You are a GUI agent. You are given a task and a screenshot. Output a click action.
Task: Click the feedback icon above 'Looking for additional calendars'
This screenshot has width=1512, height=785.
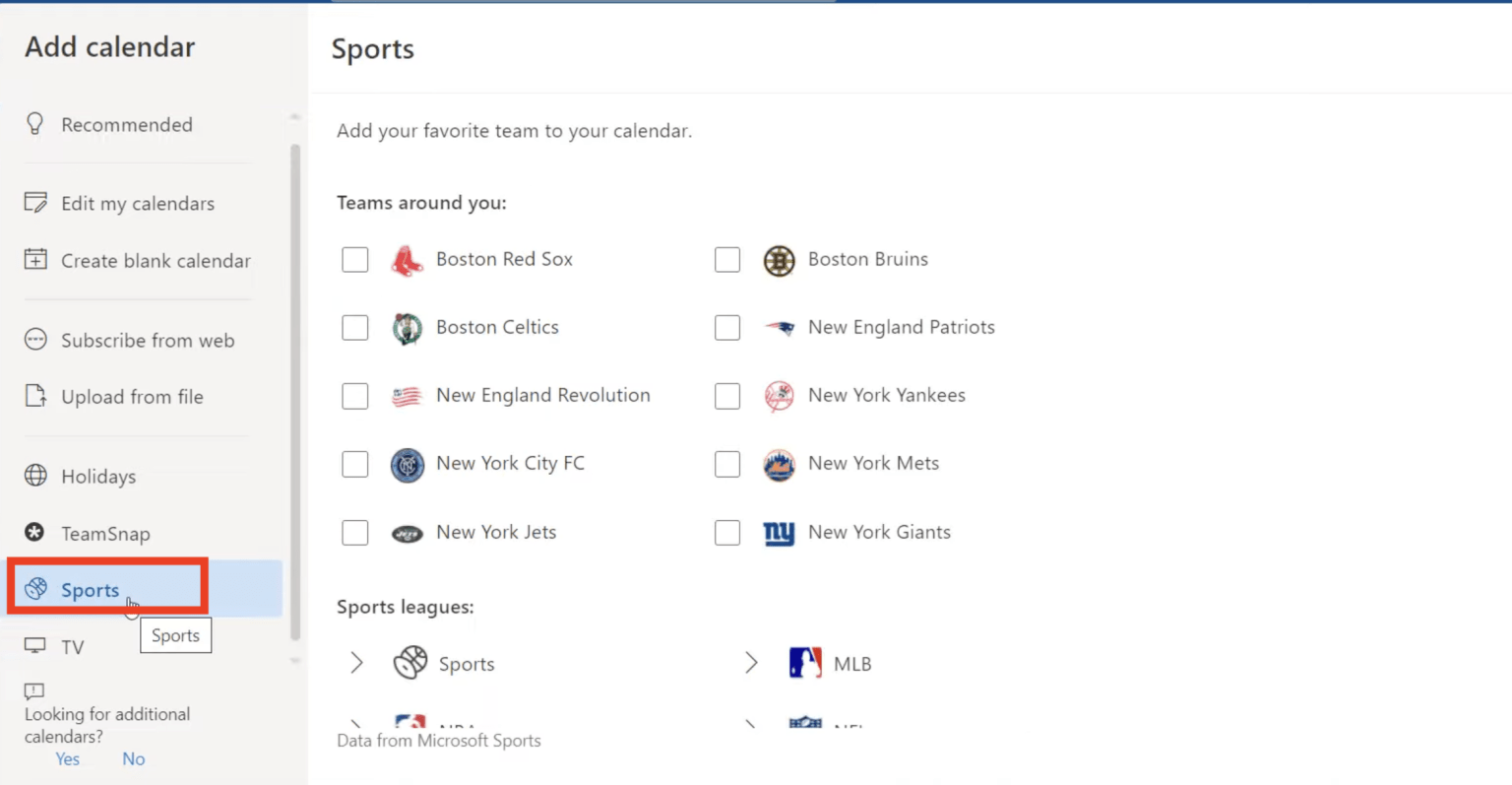click(34, 690)
